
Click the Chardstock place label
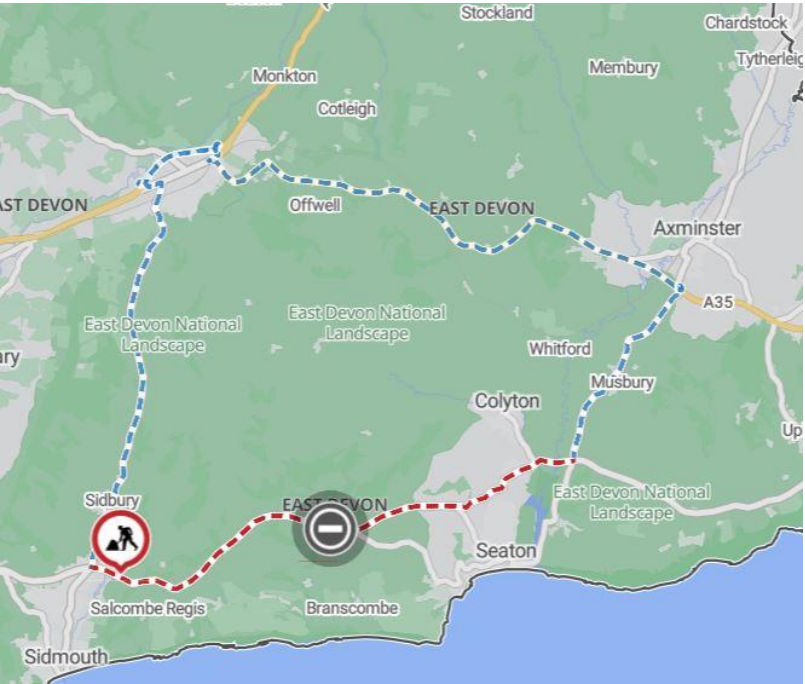745,23
